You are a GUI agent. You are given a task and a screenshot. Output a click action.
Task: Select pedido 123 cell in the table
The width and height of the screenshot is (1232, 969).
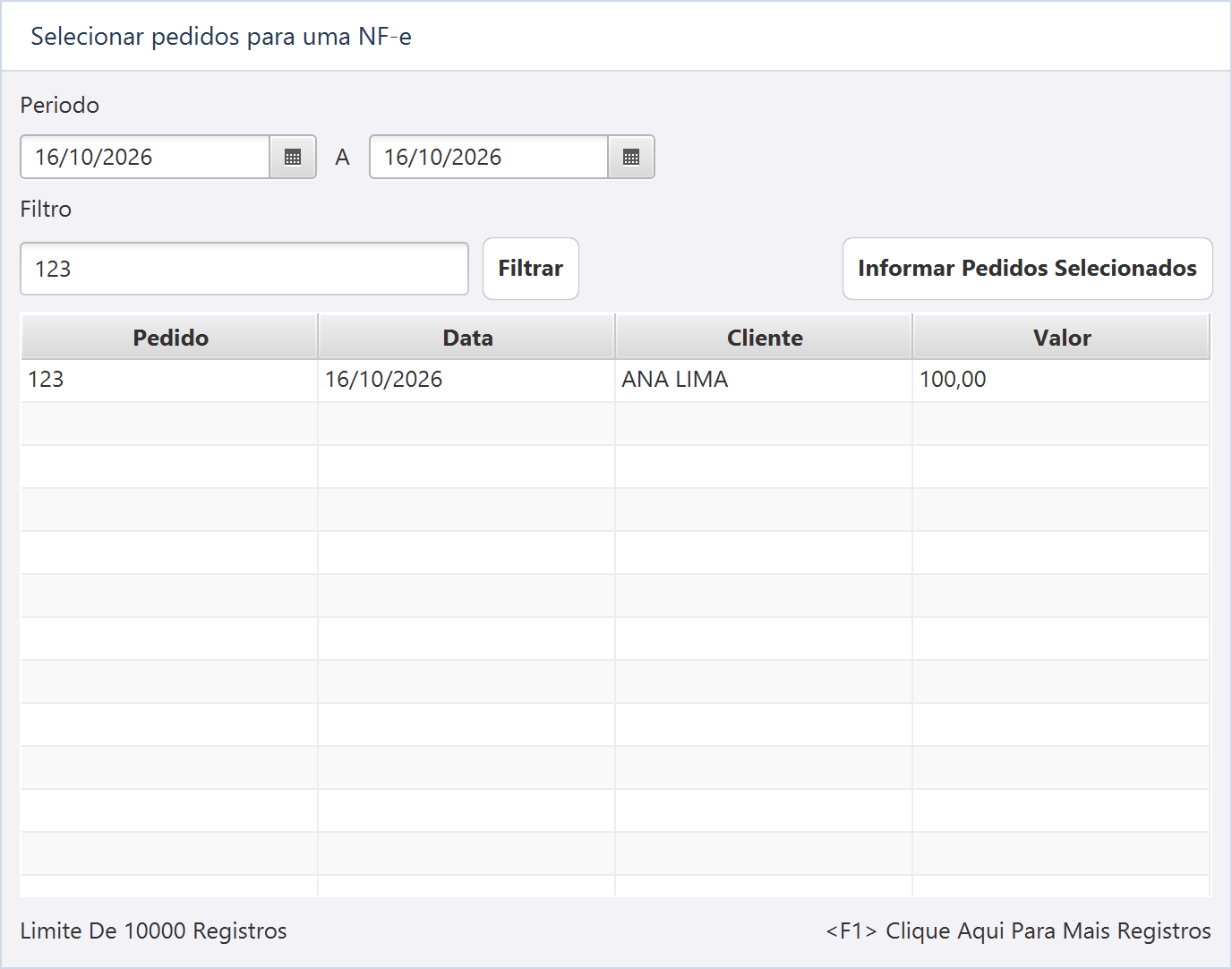pyautogui.click(x=169, y=380)
